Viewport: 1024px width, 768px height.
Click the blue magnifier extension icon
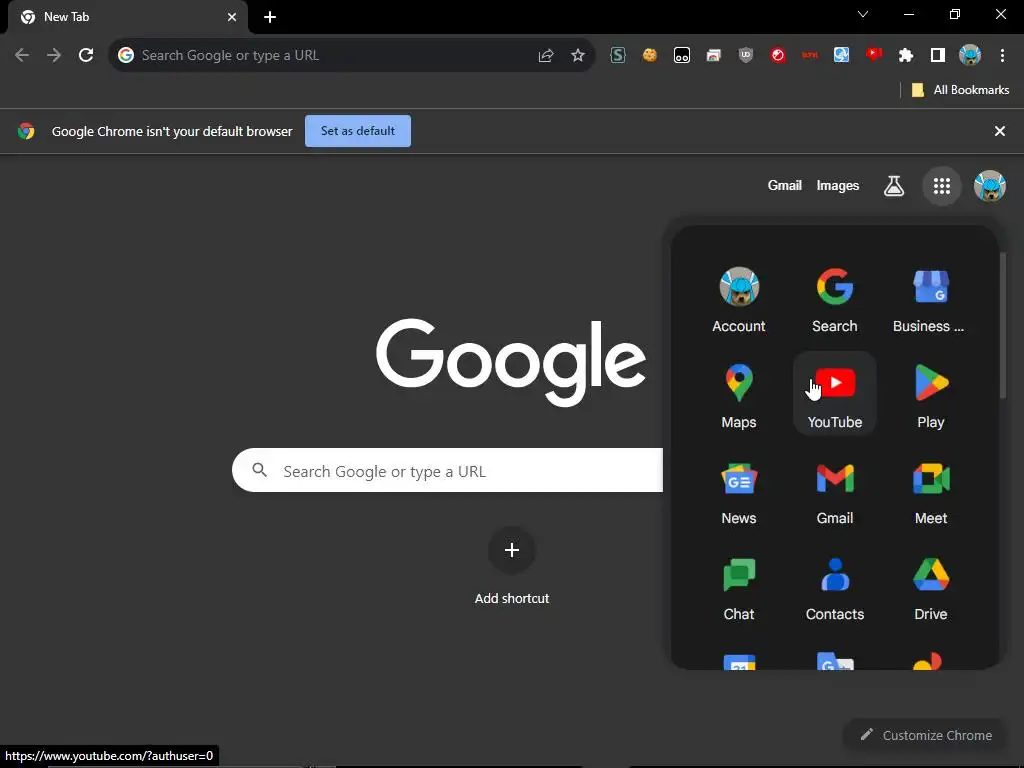tap(842, 56)
